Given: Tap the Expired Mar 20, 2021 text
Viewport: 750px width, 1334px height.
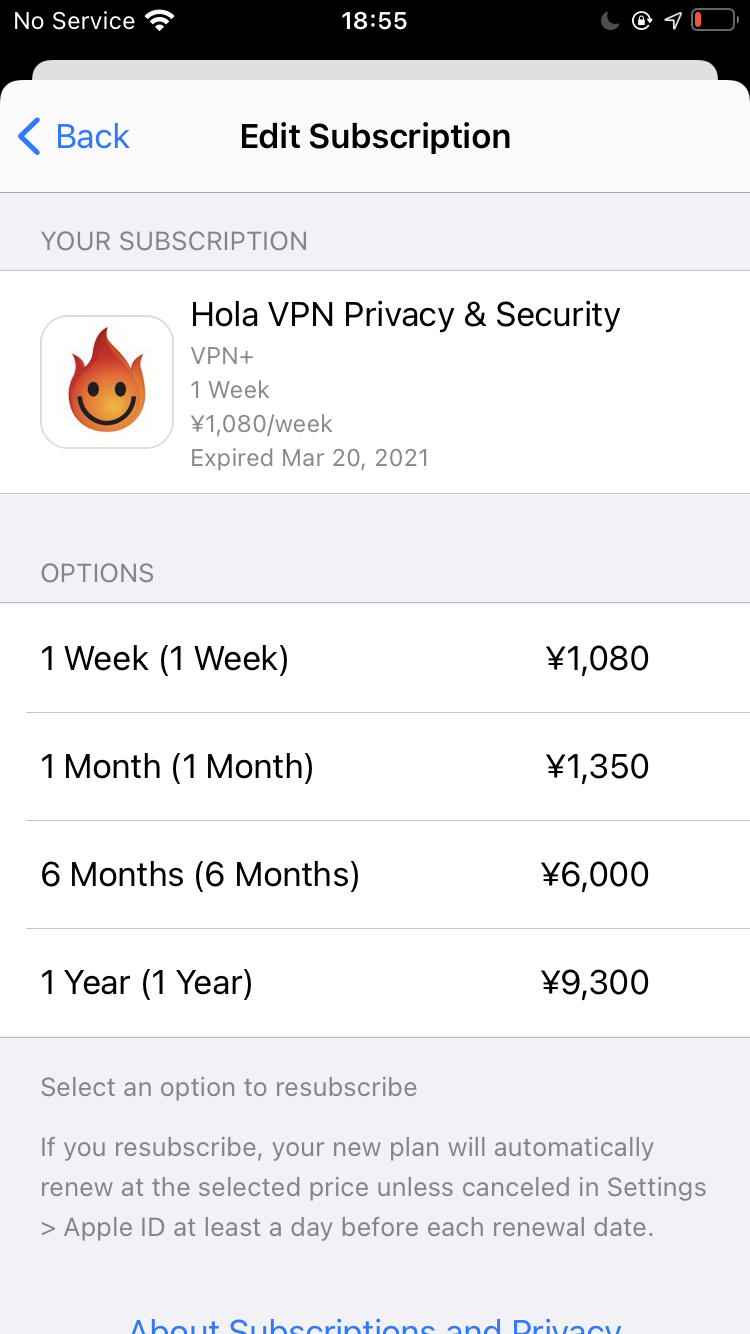Looking at the screenshot, I should pyautogui.click(x=310, y=458).
